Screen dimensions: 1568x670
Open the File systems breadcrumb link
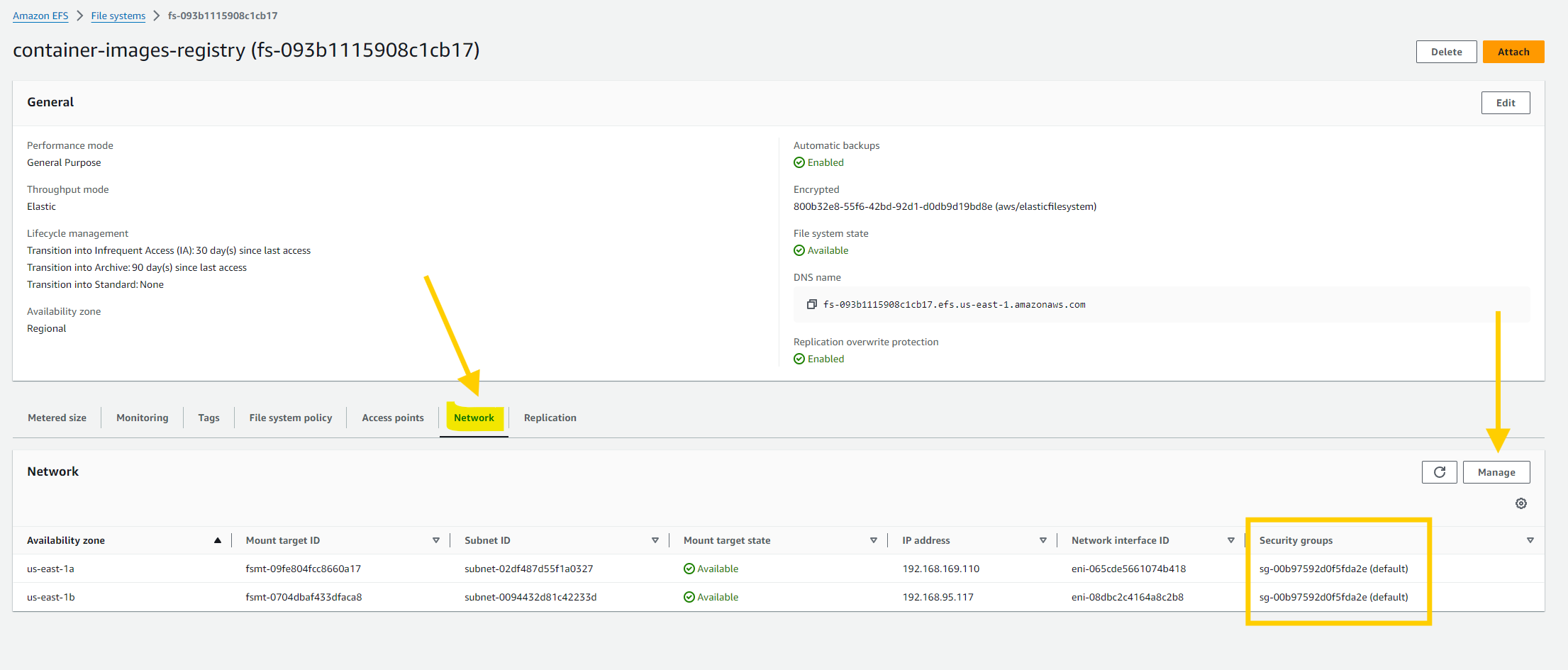118,16
